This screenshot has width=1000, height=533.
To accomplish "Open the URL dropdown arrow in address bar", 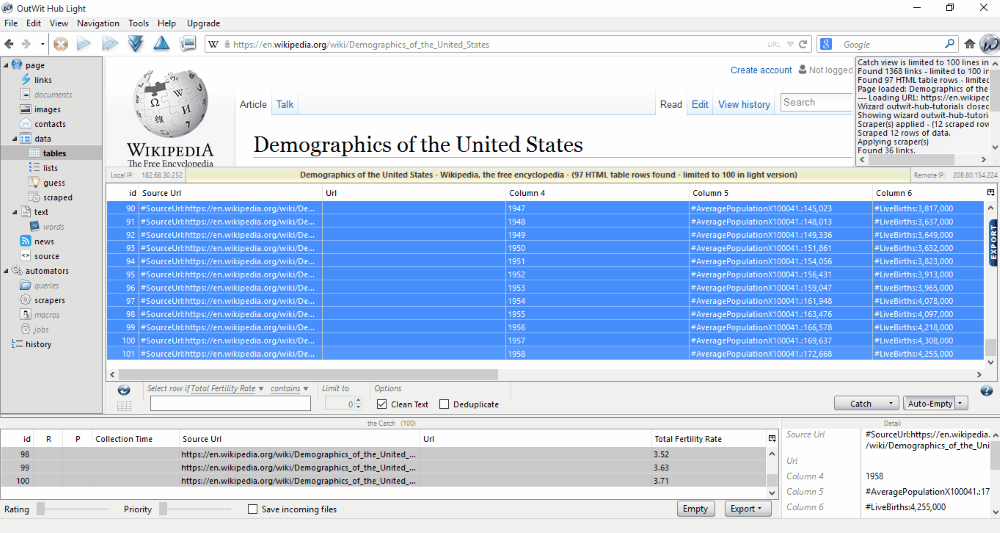I will [790, 45].
